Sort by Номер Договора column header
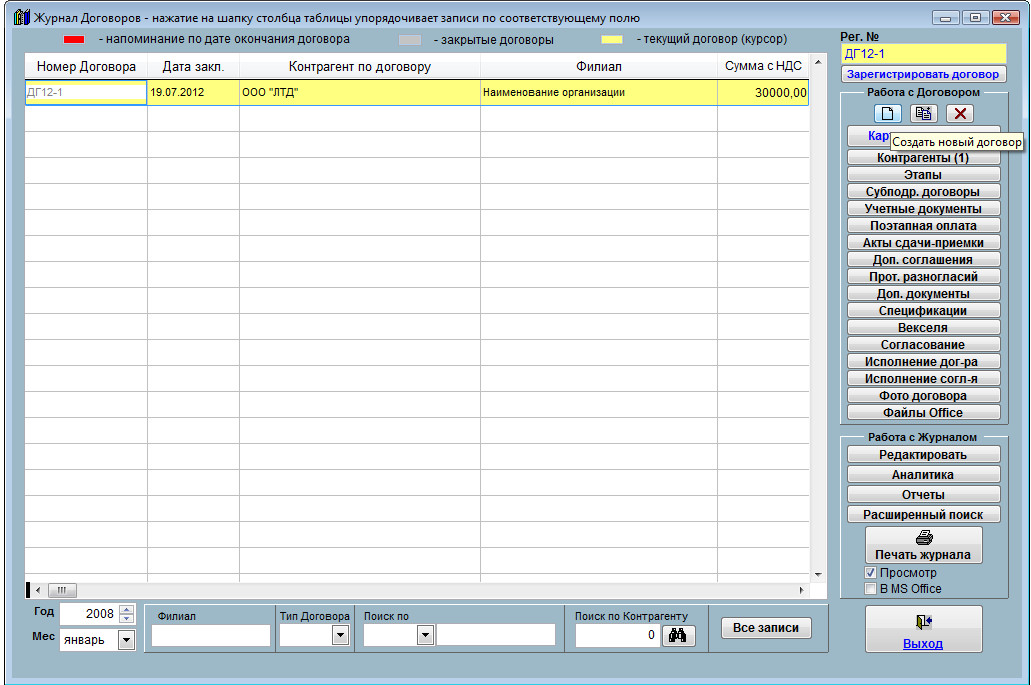 [86, 66]
